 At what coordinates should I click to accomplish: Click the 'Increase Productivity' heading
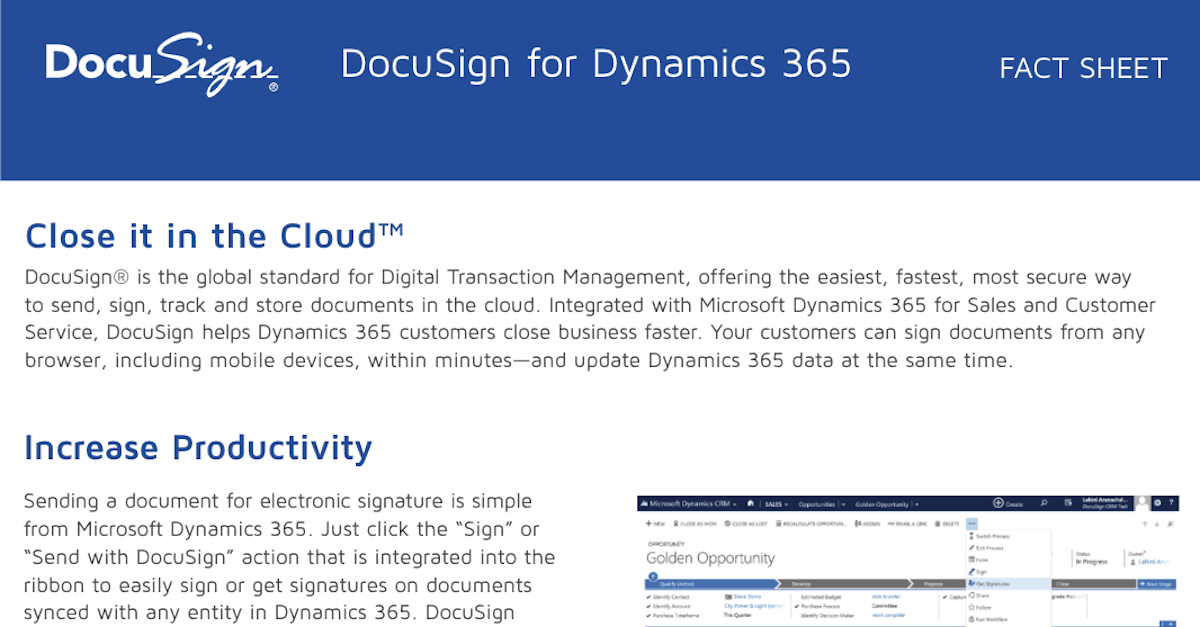point(198,447)
